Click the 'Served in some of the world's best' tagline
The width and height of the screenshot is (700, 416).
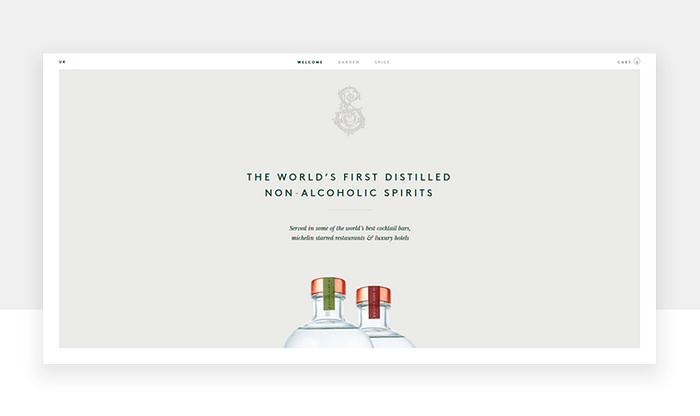[x=350, y=228]
